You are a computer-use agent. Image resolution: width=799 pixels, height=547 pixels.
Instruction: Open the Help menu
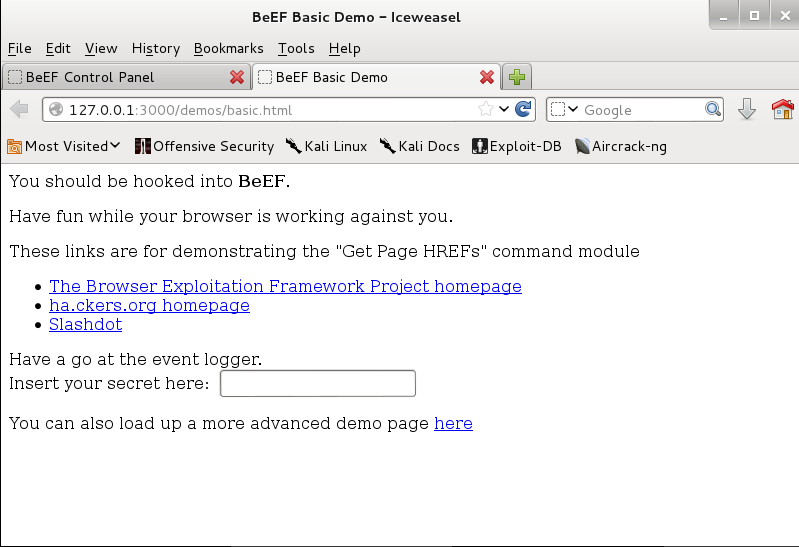coord(344,48)
